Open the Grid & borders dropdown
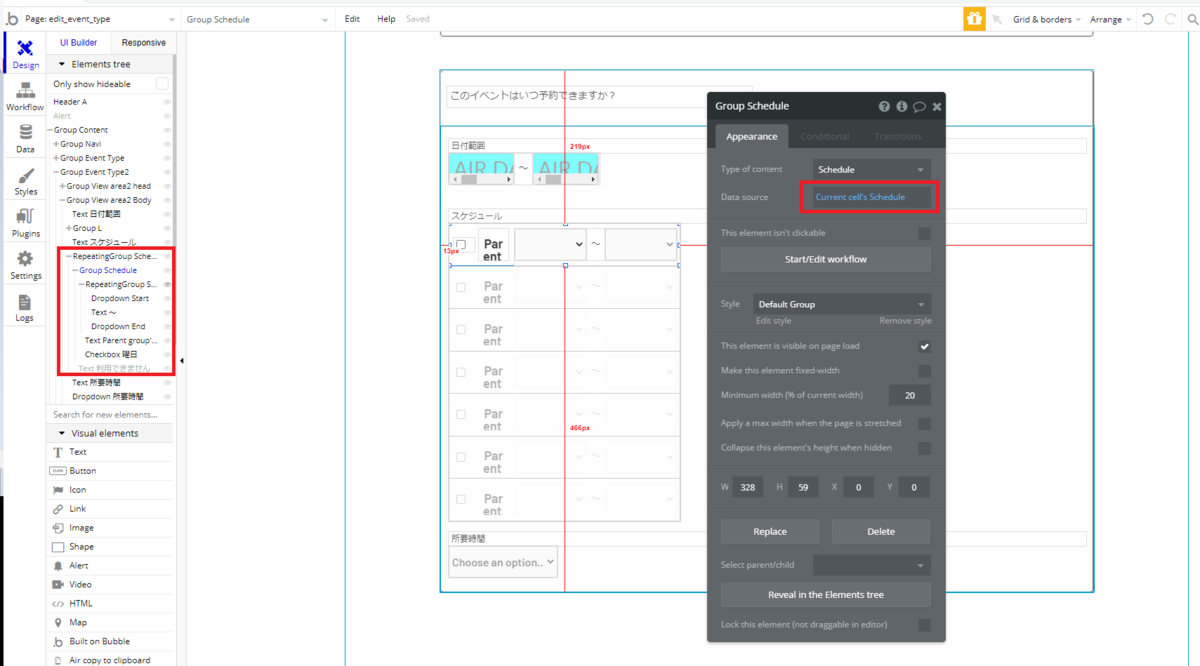 (1046, 19)
